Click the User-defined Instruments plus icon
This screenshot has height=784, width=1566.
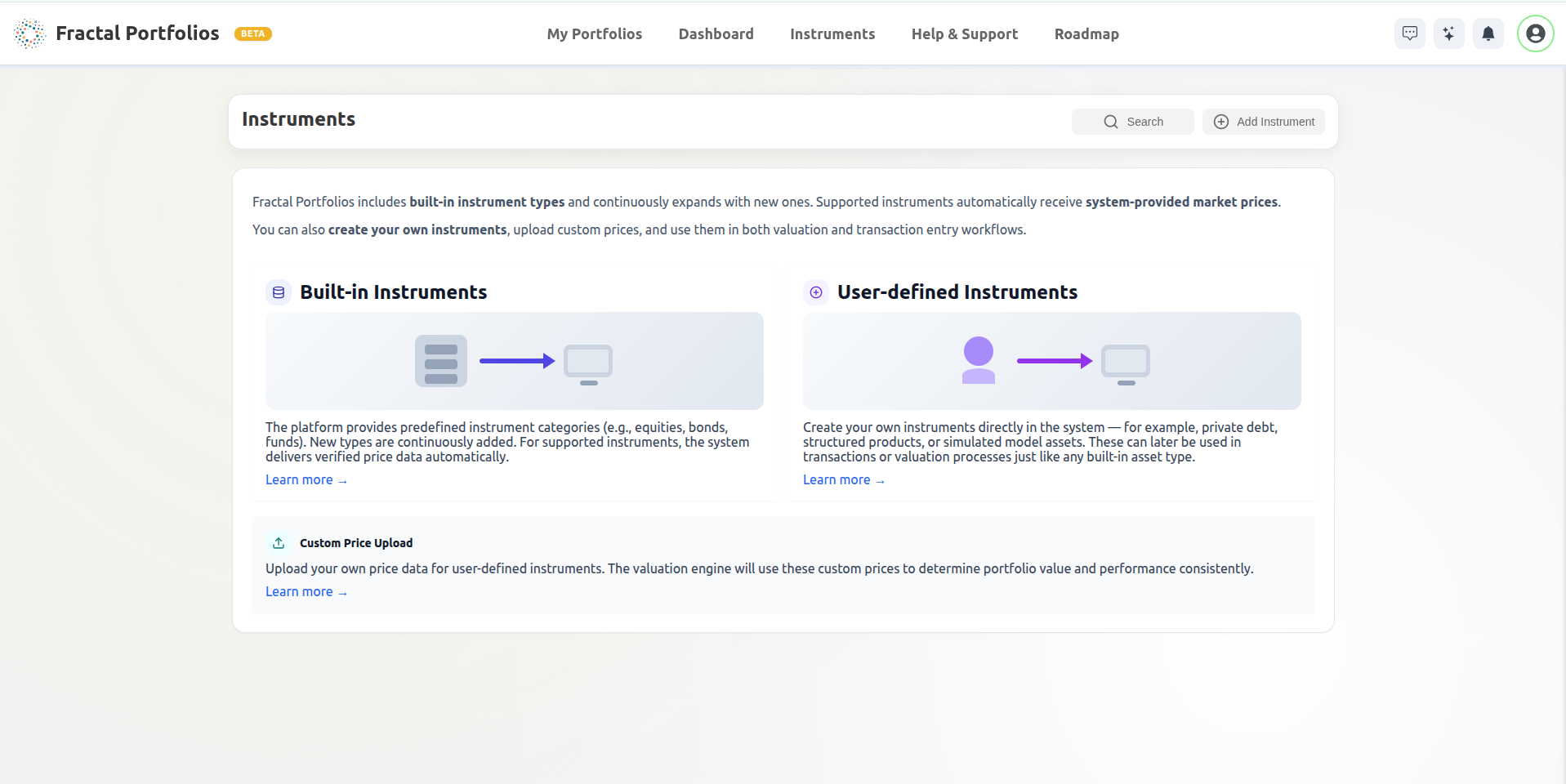[x=816, y=292]
